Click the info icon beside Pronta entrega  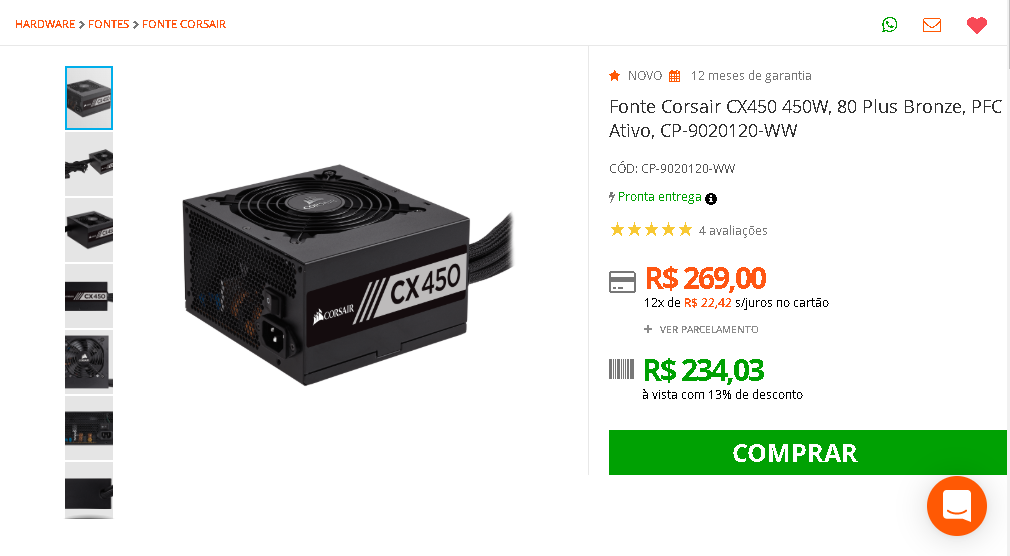[x=710, y=198]
